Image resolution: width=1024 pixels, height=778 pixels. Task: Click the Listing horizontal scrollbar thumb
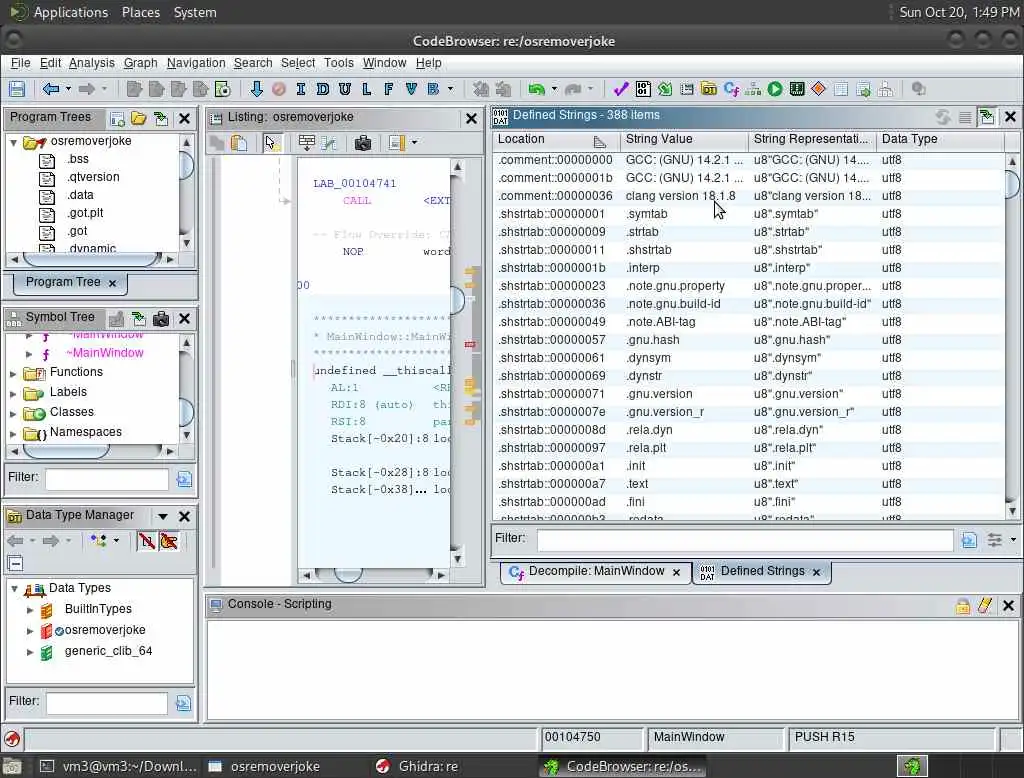[x=348, y=575]
